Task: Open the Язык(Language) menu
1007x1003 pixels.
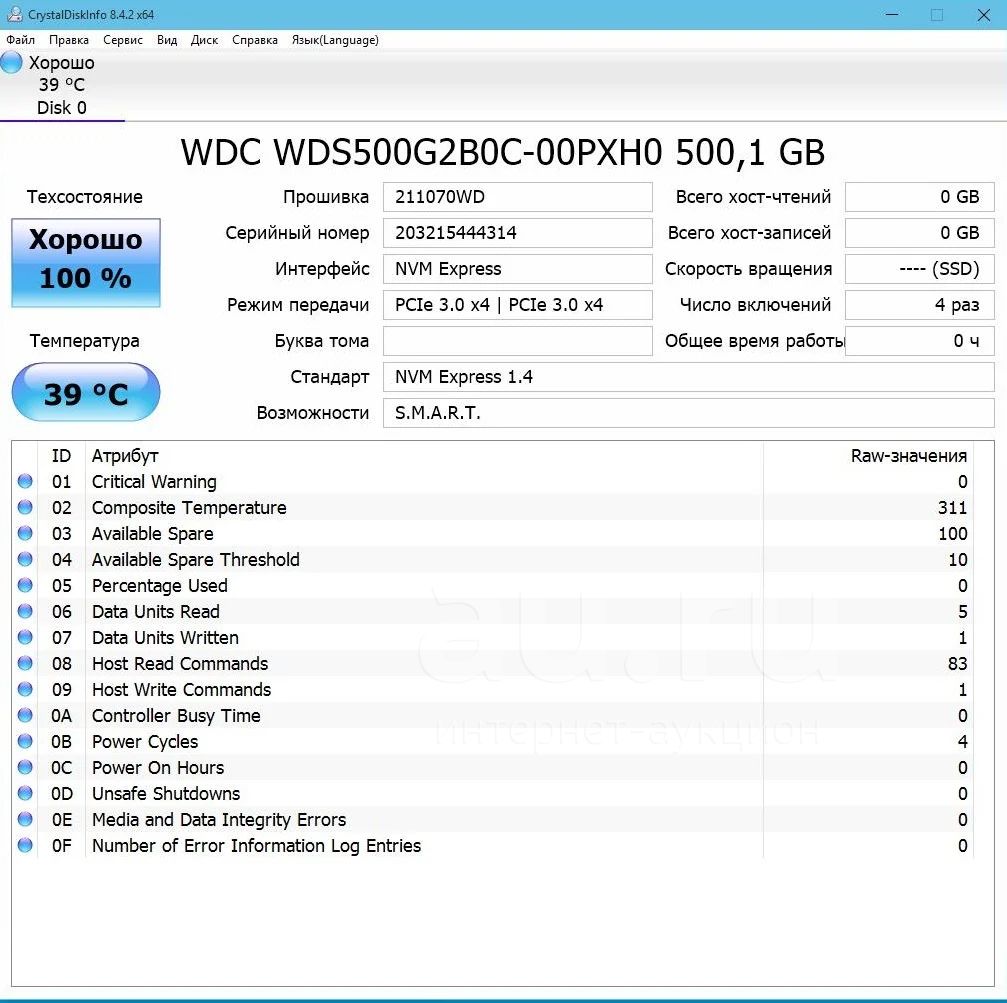Action: click(x=335, y=40)
